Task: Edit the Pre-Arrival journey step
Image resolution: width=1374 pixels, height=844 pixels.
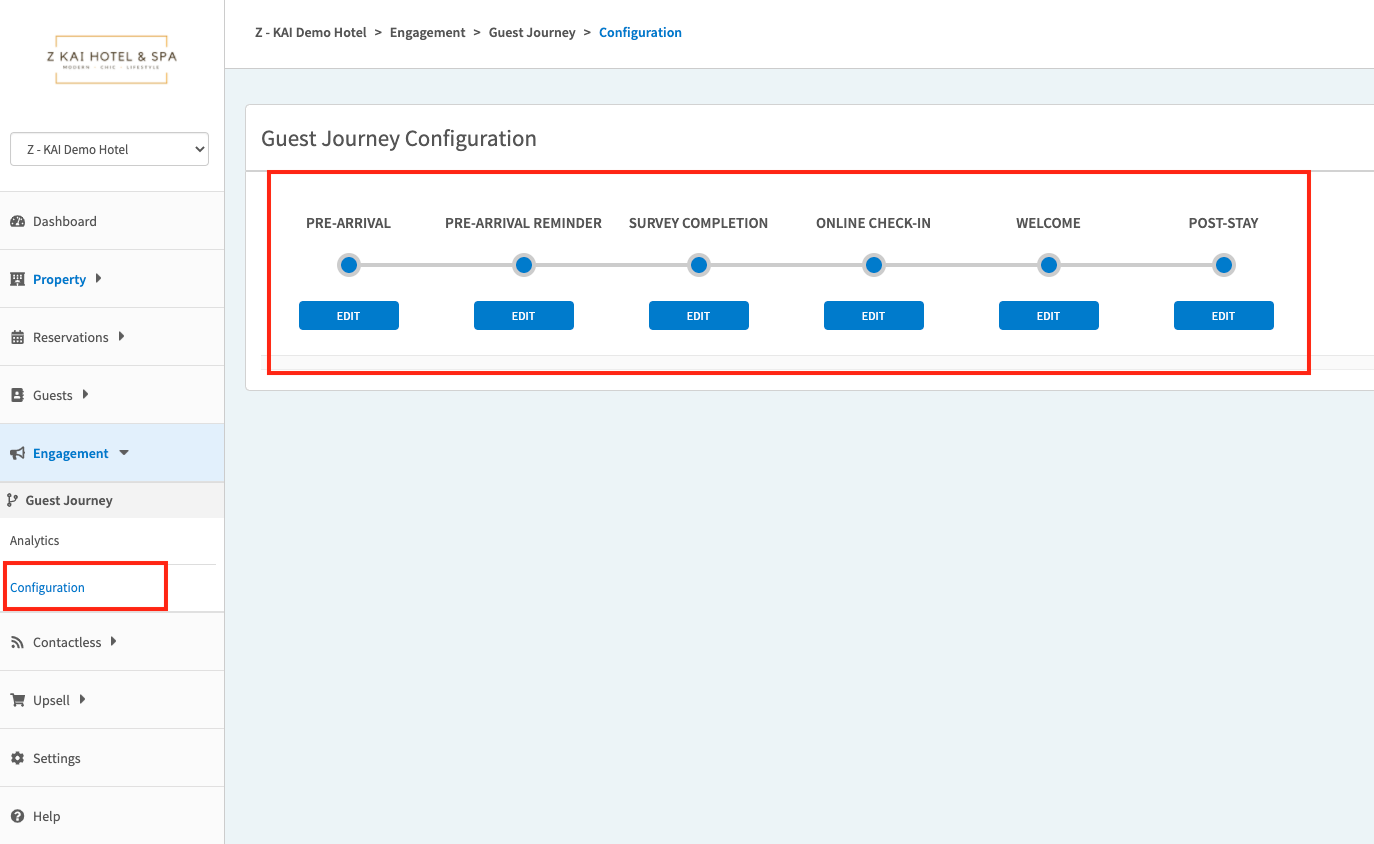Action: tap(348, 316)
